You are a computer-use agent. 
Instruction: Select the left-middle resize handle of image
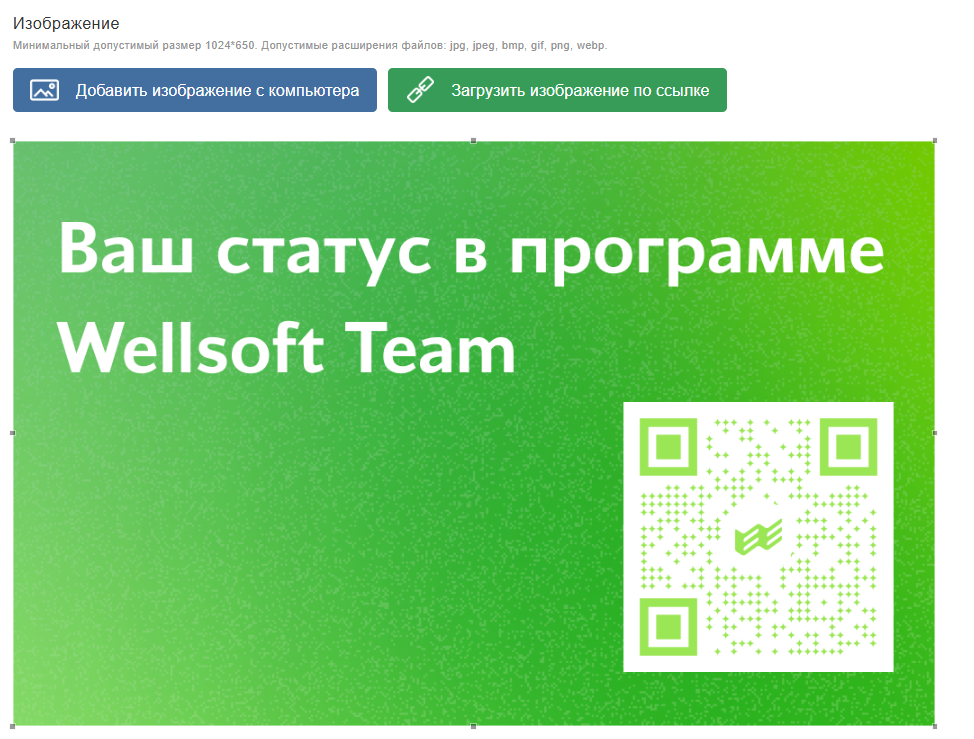(13, 433)
